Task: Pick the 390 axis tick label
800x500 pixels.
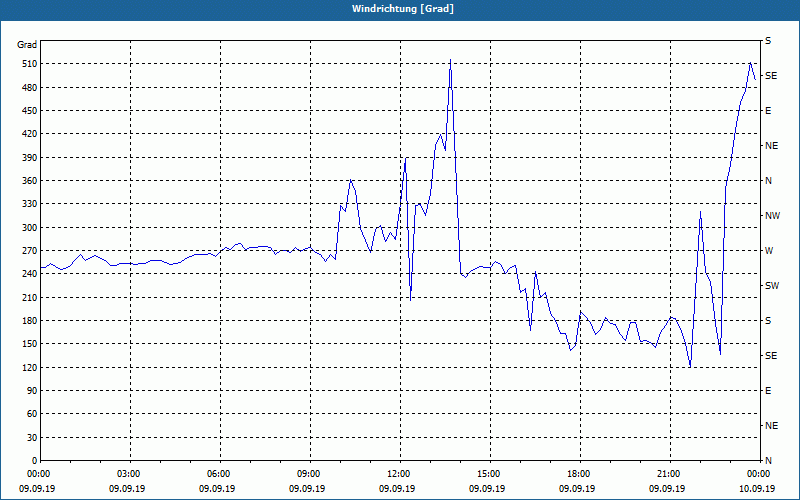Action: point(30,158)
